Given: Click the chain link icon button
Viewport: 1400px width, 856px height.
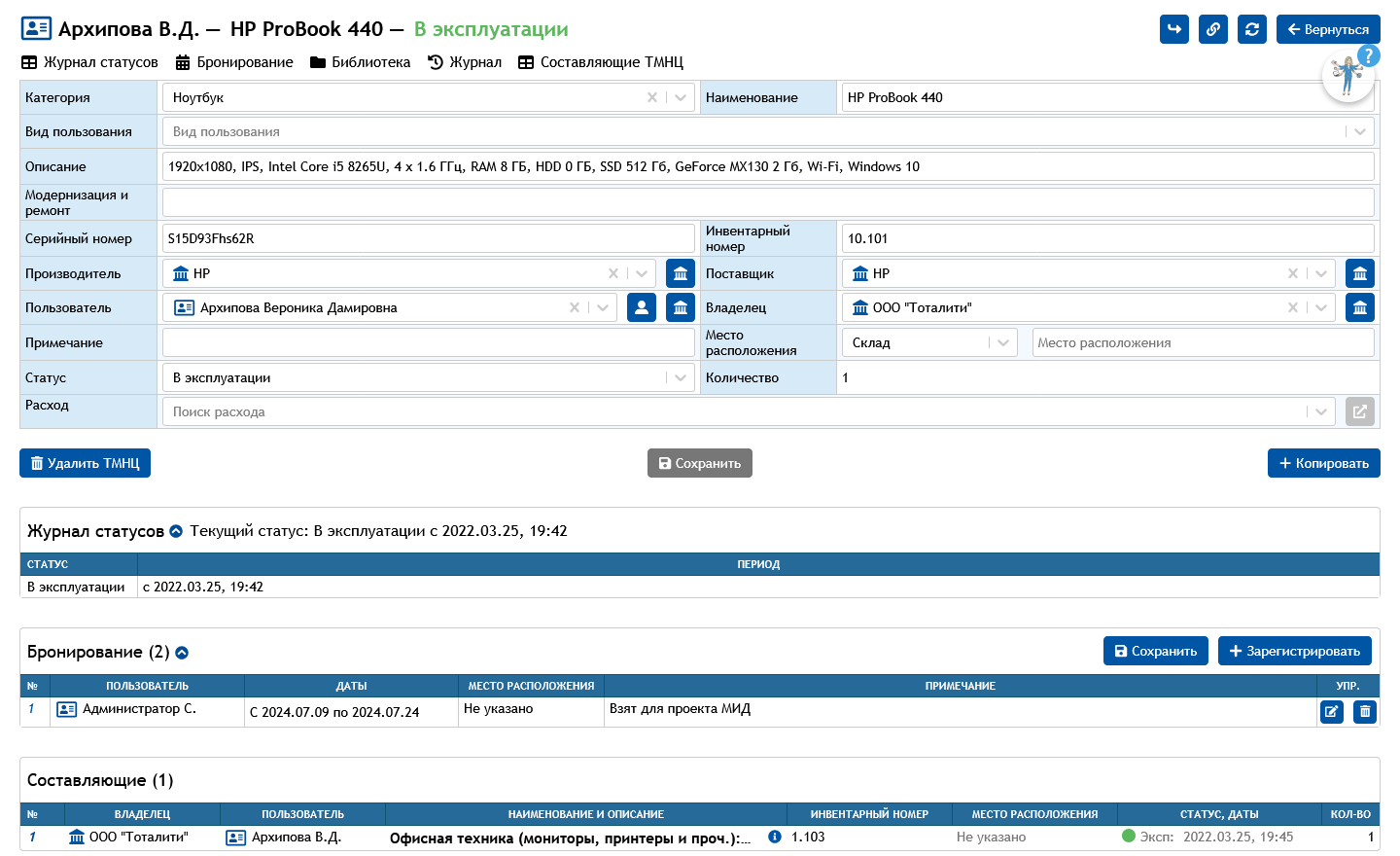Looking at the screenshot, I should tap(1213, 29).
